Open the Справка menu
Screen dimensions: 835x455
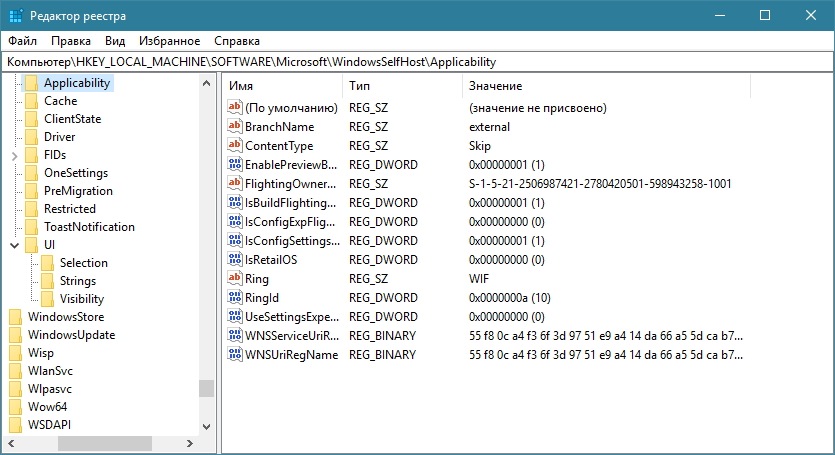pyautogui.click(x=237, y=41)
